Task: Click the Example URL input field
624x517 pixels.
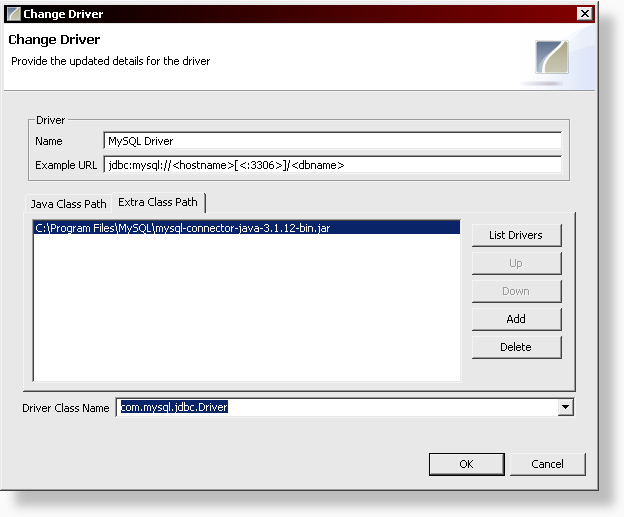Action: (332, 165)
